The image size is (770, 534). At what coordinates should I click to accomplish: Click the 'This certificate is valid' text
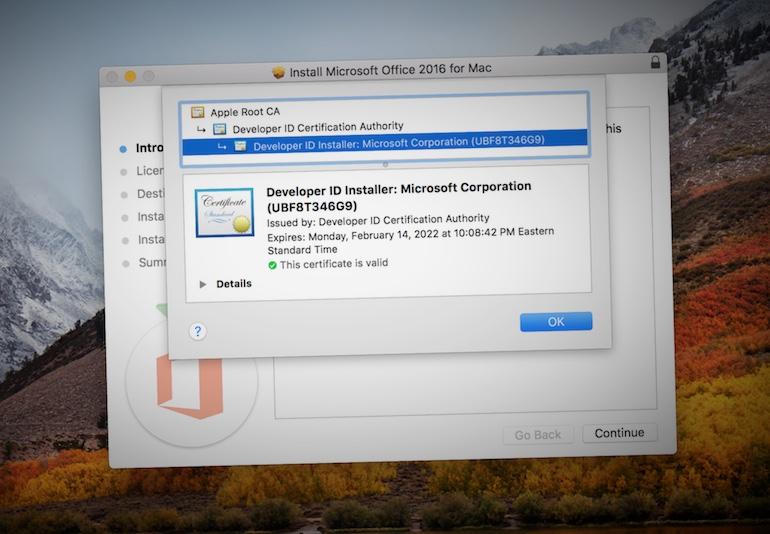pyautogui.click(x=334, y=264)
